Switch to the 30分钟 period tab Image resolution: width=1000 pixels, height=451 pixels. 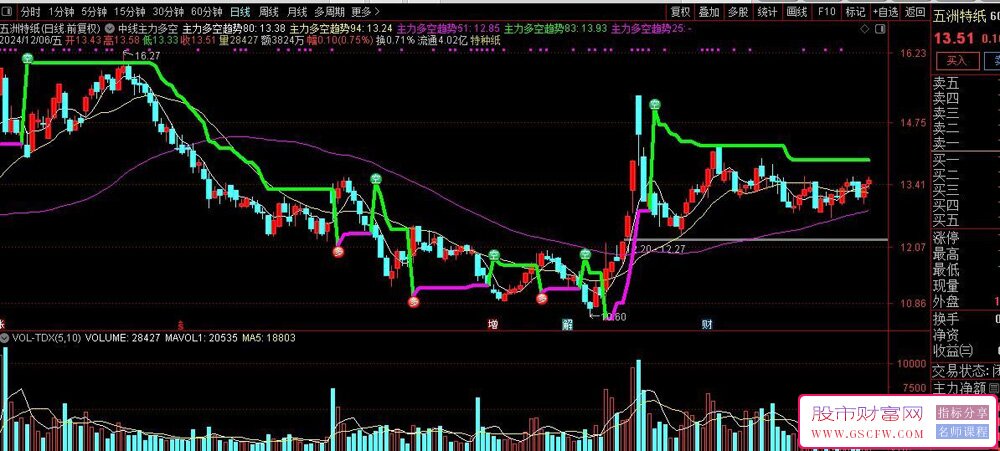pyautogui.click(x=168, y=11)
